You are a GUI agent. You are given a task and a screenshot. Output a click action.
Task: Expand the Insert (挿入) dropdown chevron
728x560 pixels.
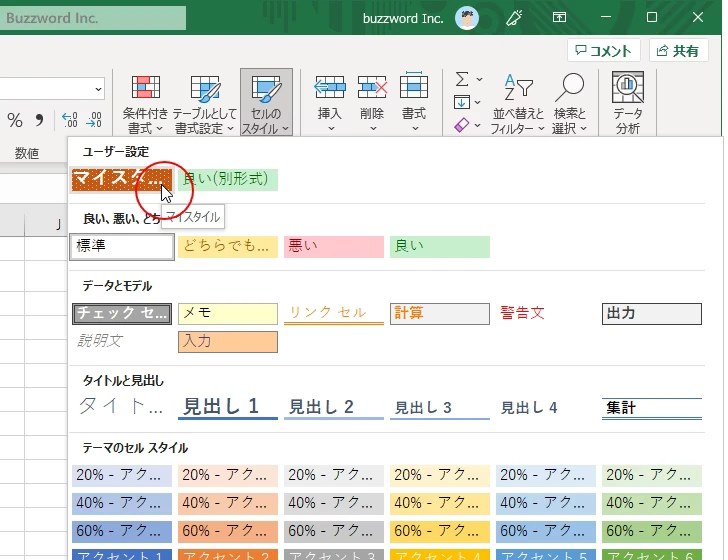331,129
